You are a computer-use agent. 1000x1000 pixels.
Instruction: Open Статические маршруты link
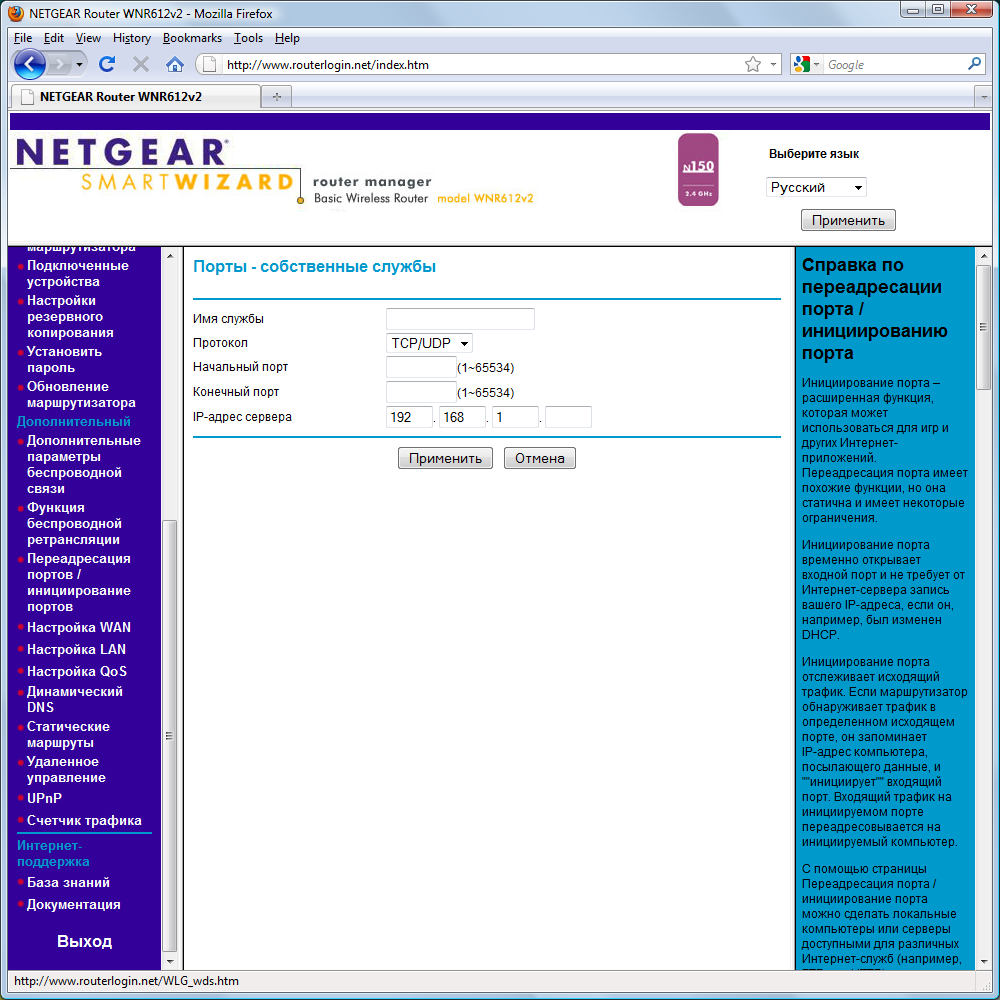[68, 735]
